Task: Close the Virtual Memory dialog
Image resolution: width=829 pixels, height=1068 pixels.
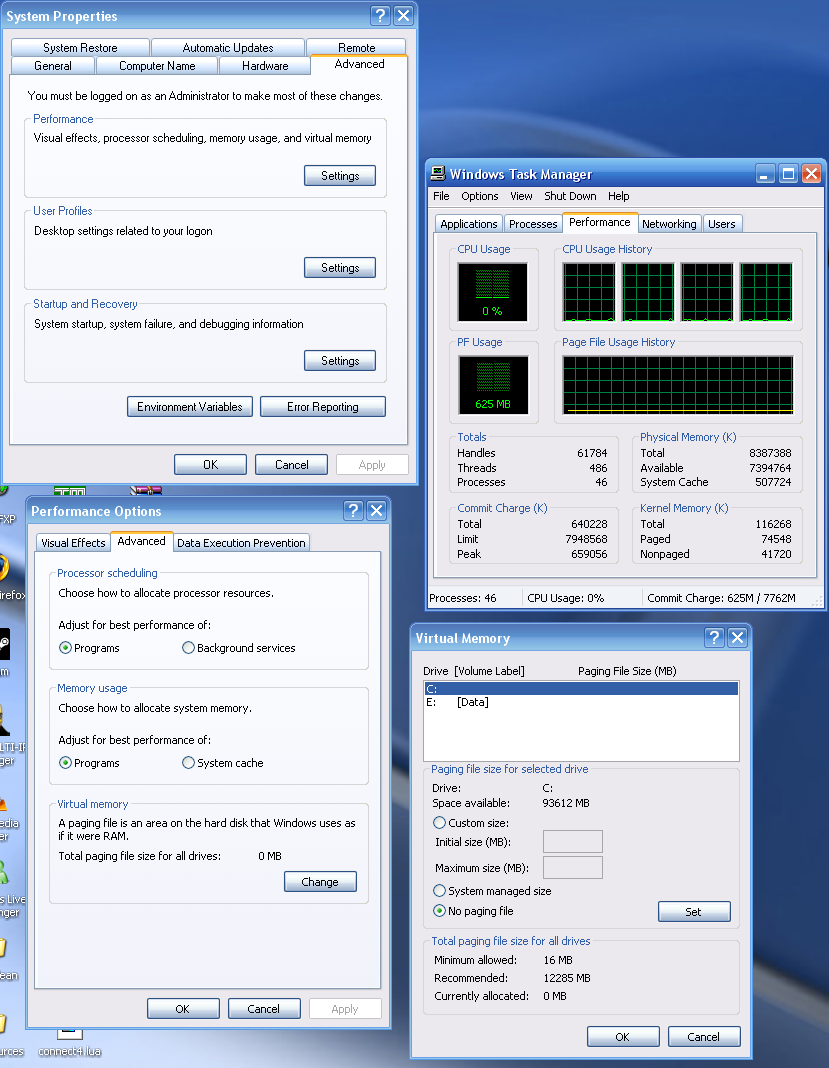Action: [737, 638]
